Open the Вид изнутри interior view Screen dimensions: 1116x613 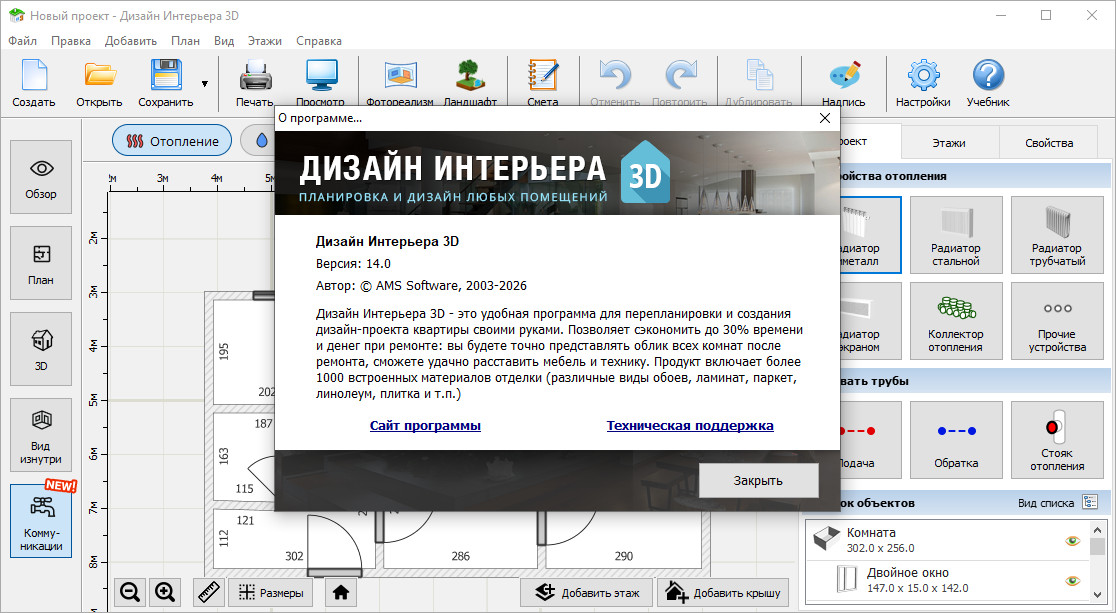coord(41,435)
